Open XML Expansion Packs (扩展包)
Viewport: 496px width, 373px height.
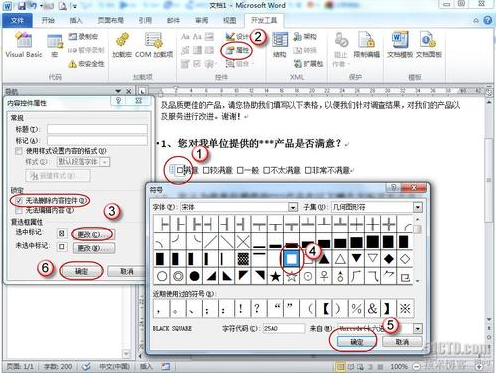[x=308, y=63]
